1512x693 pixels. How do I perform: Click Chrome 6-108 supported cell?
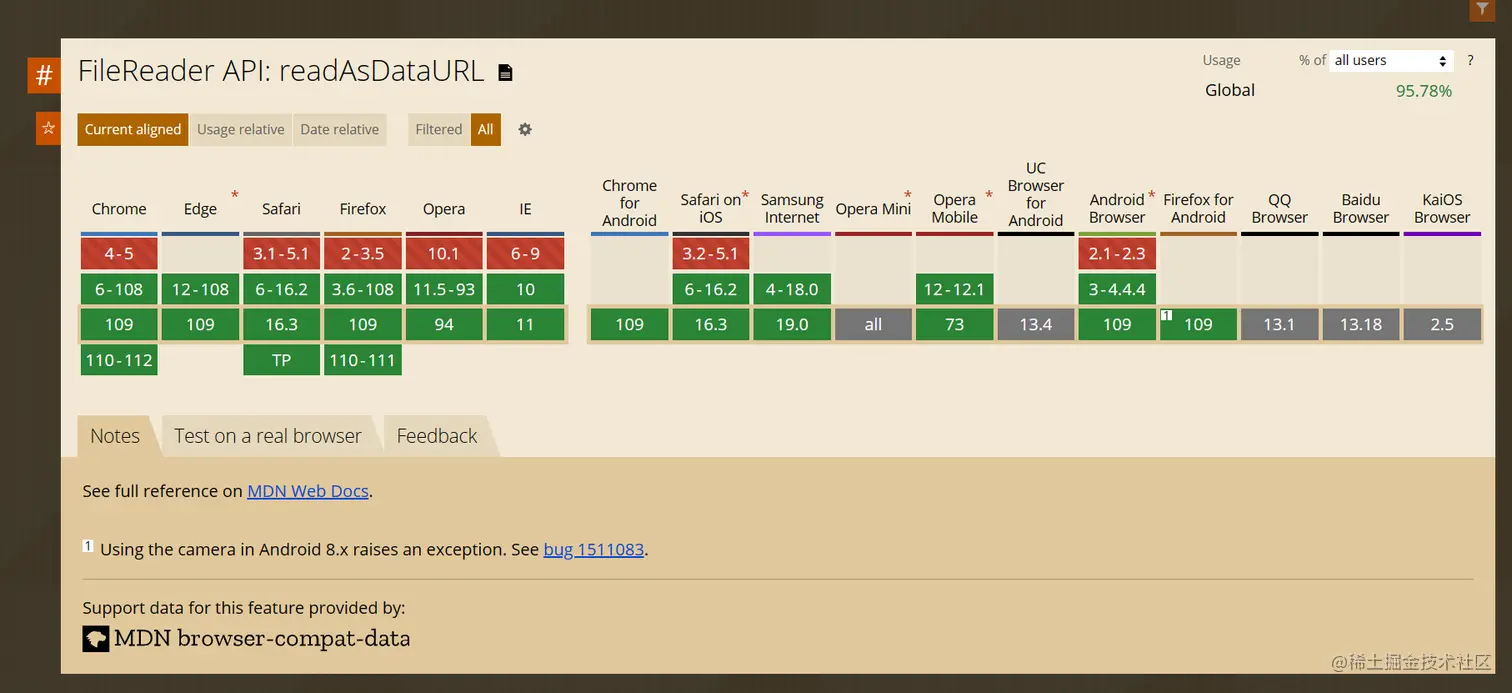coord(119,289)
